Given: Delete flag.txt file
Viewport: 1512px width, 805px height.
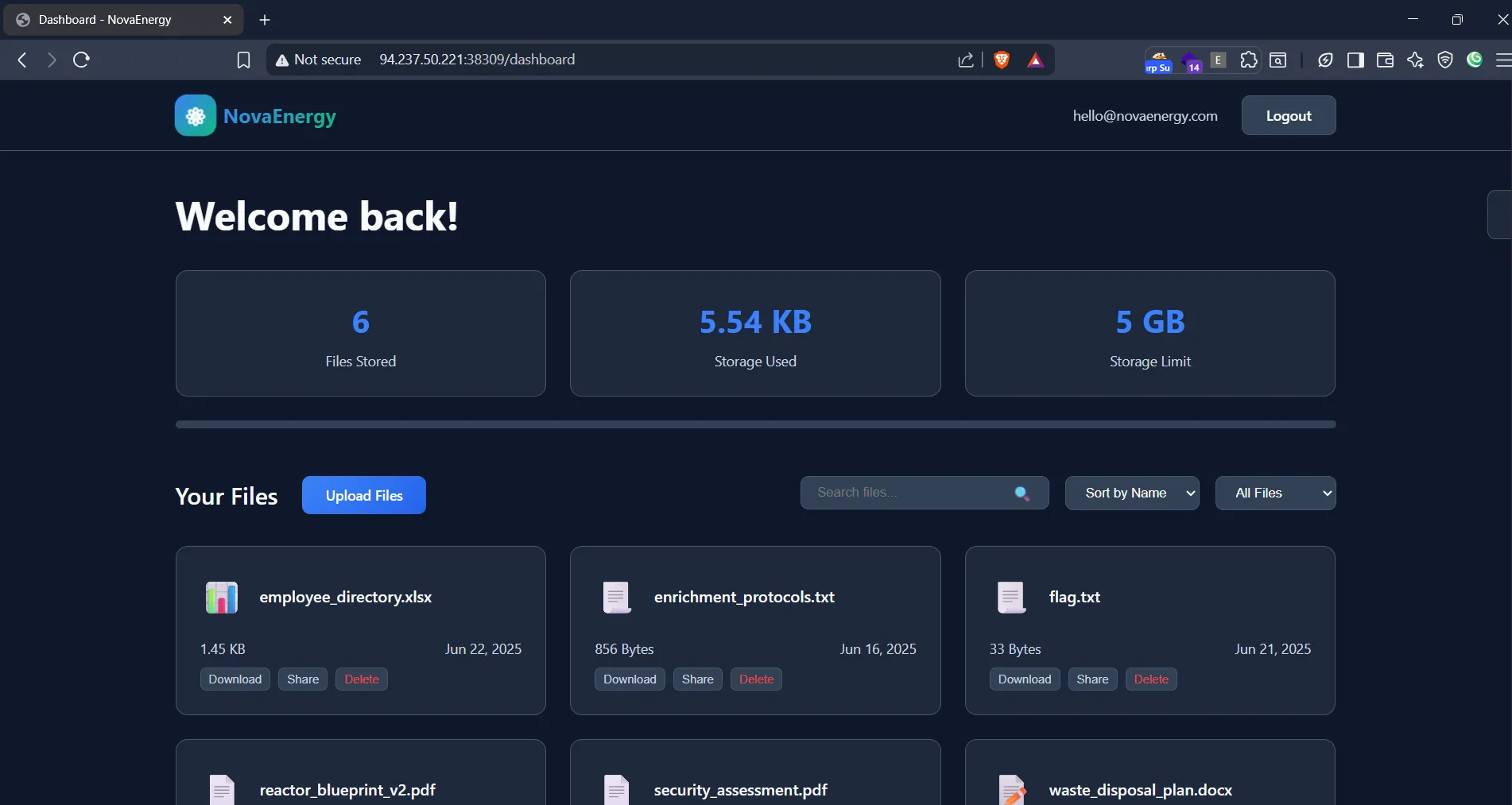Looking at the screenshot, I should tap(1151, 679).
